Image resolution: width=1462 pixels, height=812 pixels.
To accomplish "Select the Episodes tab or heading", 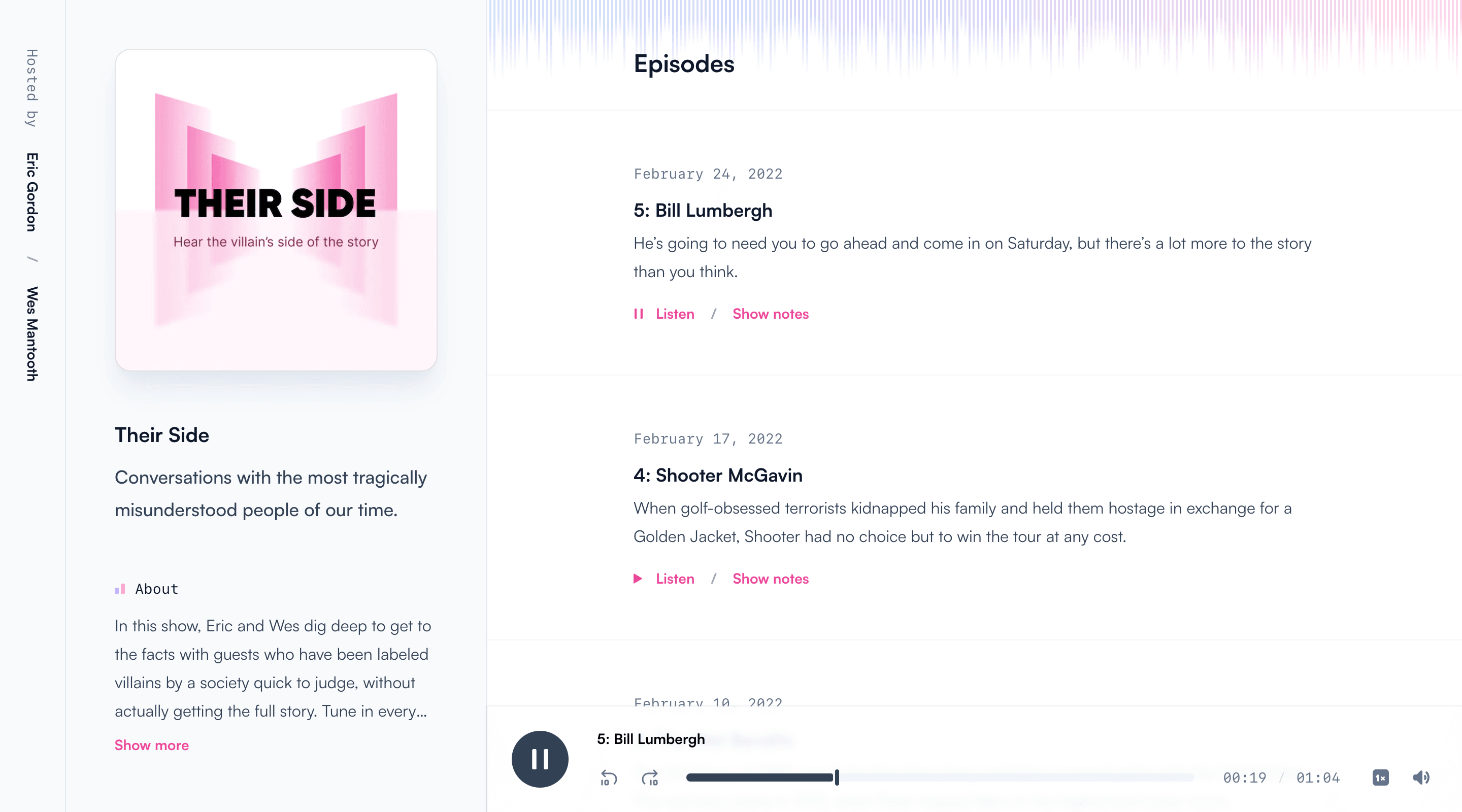I will [x=684, y=63].
